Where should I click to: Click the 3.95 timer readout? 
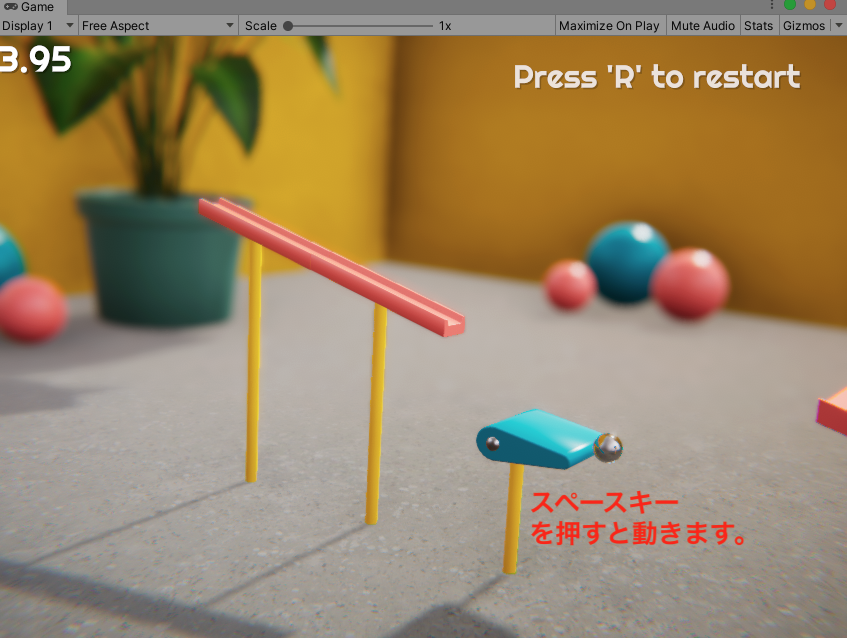[x=36, y=60]
